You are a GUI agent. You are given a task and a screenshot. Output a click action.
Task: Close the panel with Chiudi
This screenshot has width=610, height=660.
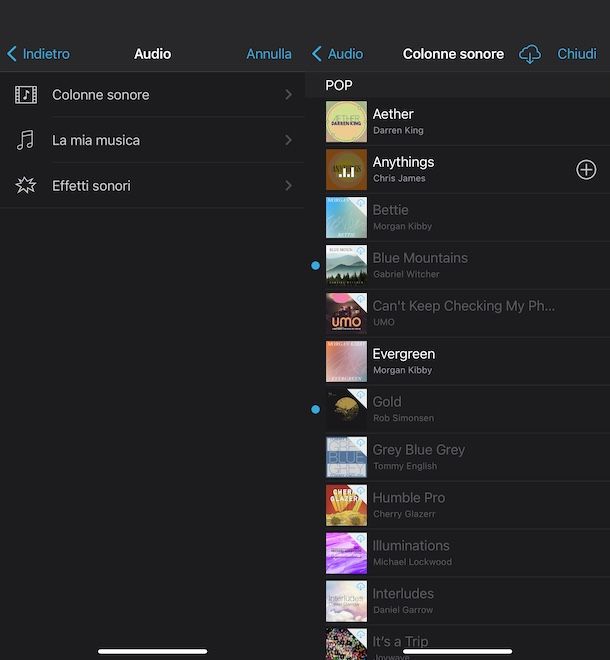pyautogui.click(x=577, y=54)
